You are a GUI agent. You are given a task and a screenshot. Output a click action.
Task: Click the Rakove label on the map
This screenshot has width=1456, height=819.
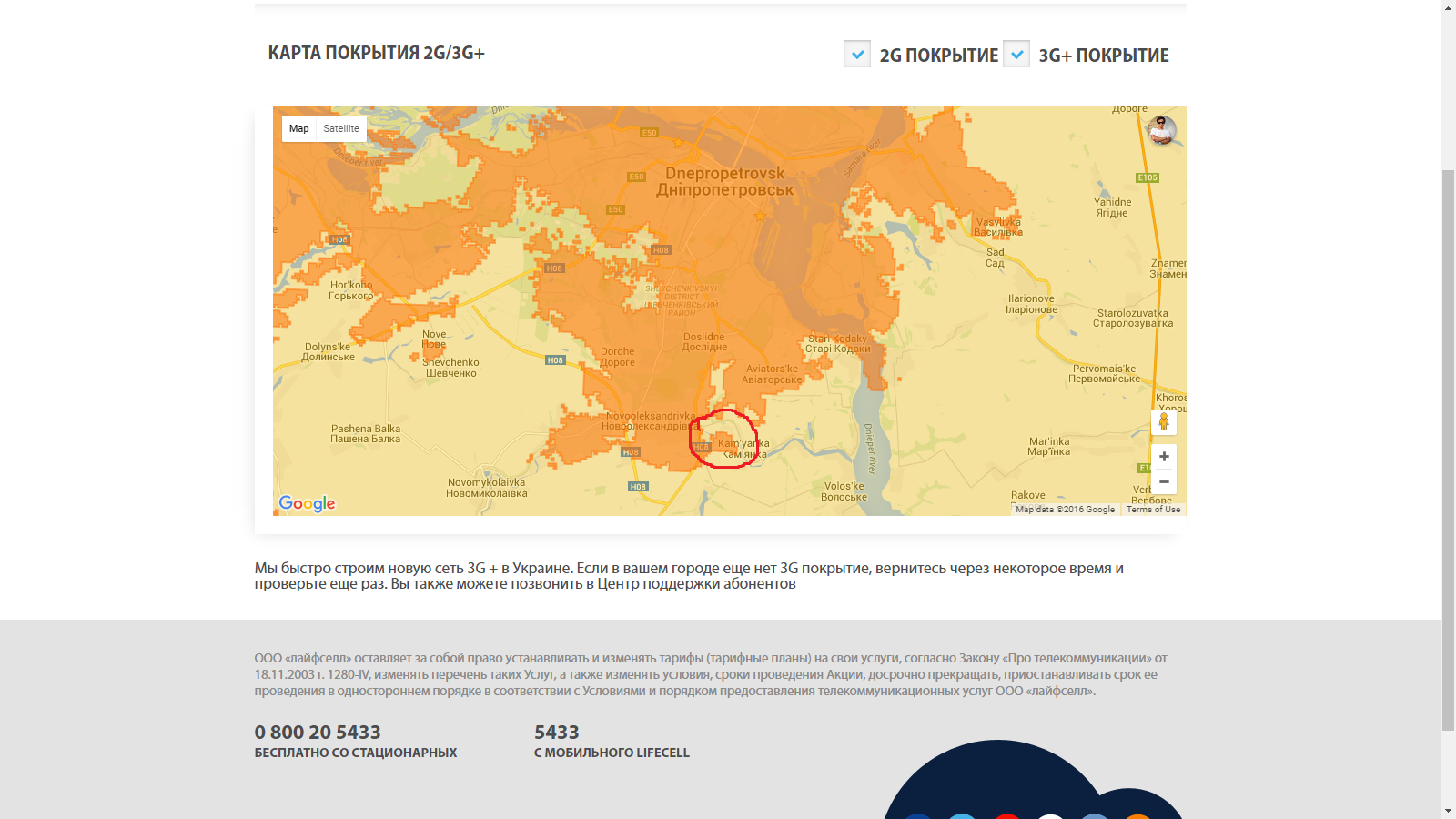(1027, 495)
